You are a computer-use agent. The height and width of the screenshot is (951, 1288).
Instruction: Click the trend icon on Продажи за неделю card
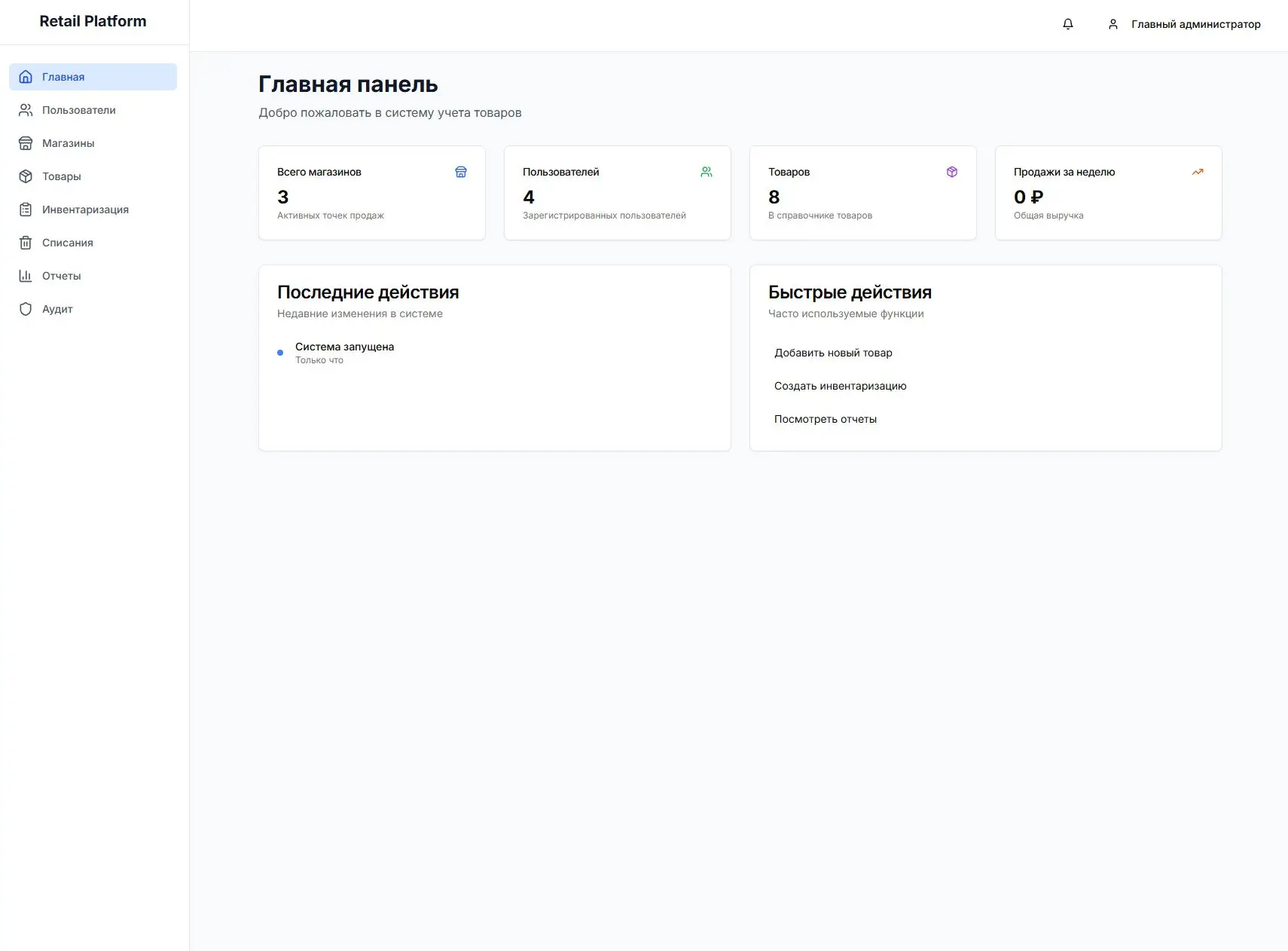(1198, 172)
